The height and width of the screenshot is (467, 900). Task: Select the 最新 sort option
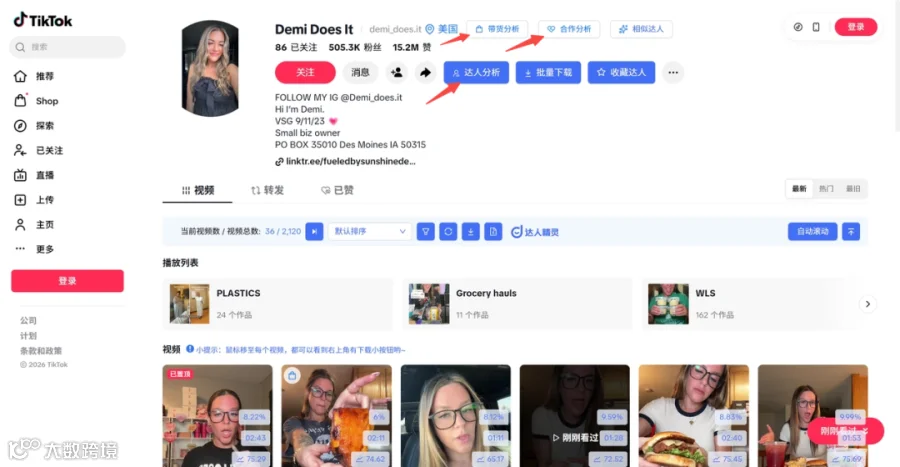click(800, 189)
